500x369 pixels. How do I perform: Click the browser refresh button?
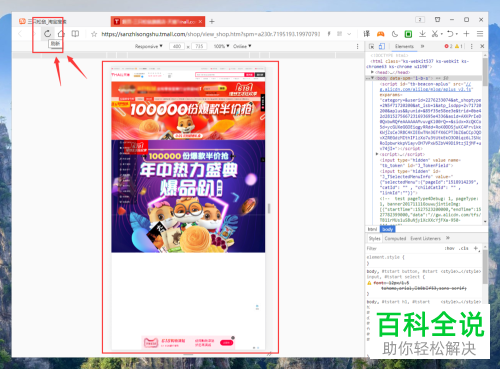click(x=48, y=34)
